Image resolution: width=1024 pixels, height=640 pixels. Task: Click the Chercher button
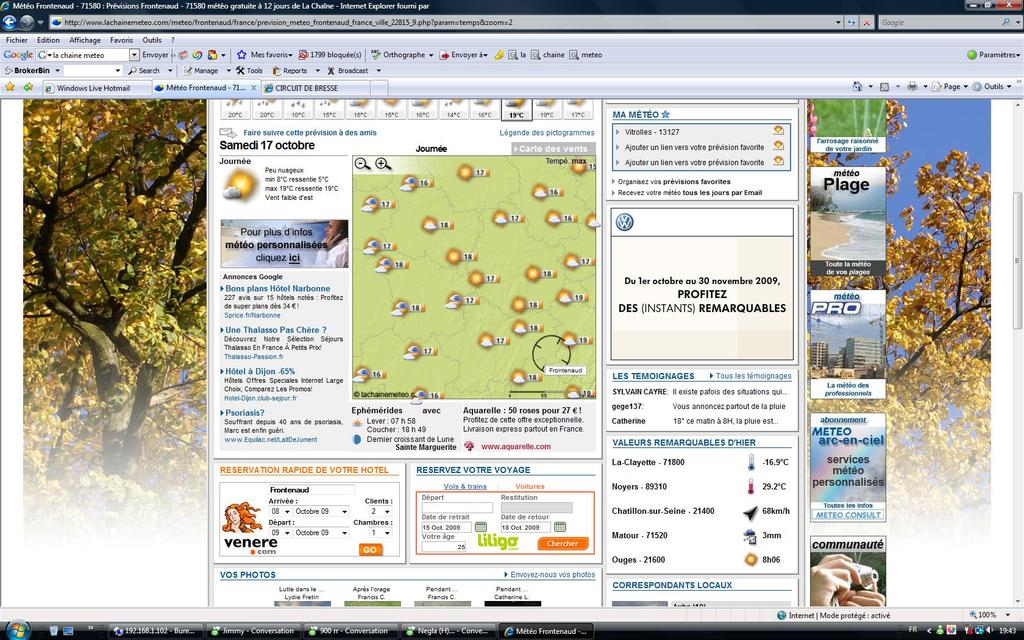pos(563,544)
